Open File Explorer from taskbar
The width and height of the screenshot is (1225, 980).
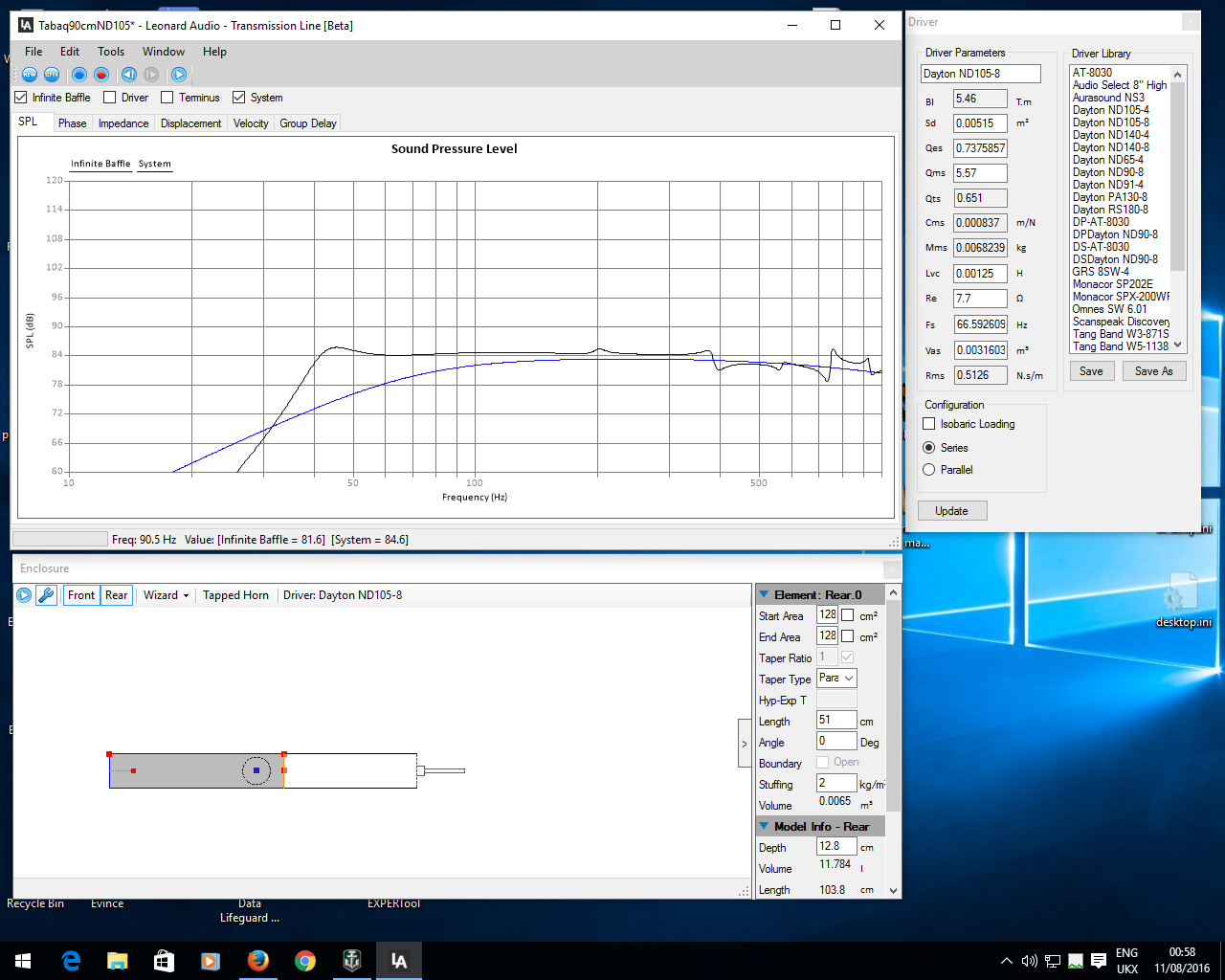coord(118,961)
